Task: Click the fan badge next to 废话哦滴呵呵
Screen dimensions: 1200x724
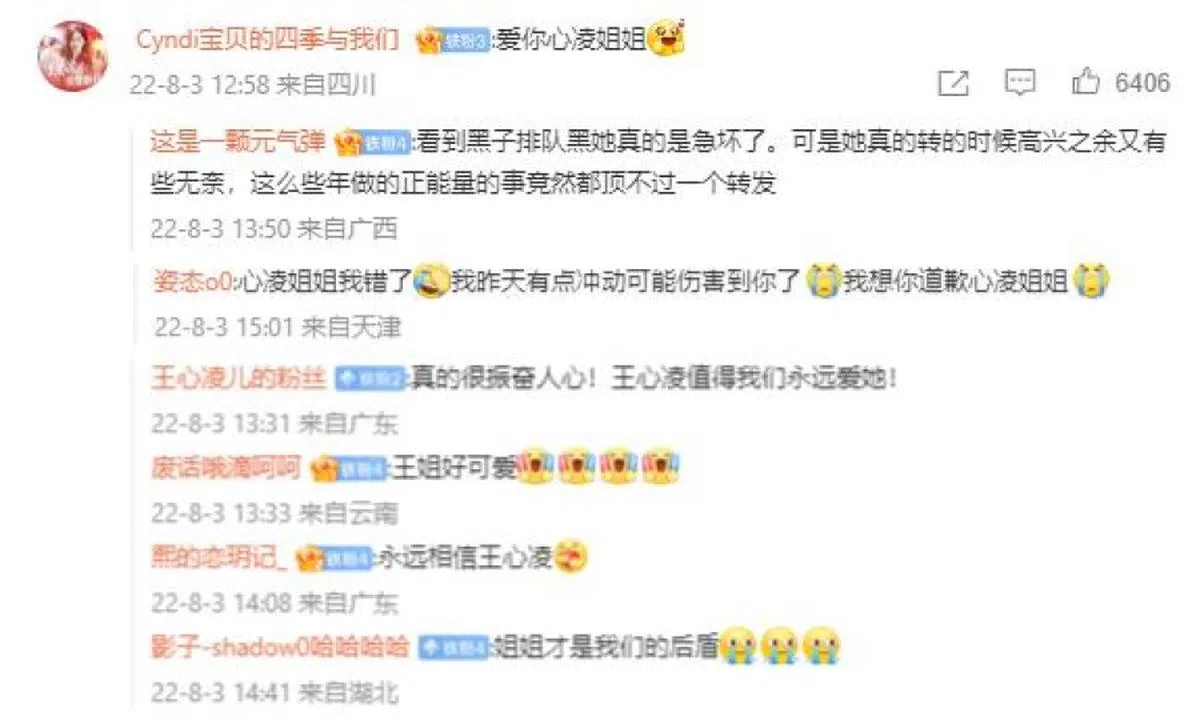Action: pyautogui.click(x=348, y=467)
